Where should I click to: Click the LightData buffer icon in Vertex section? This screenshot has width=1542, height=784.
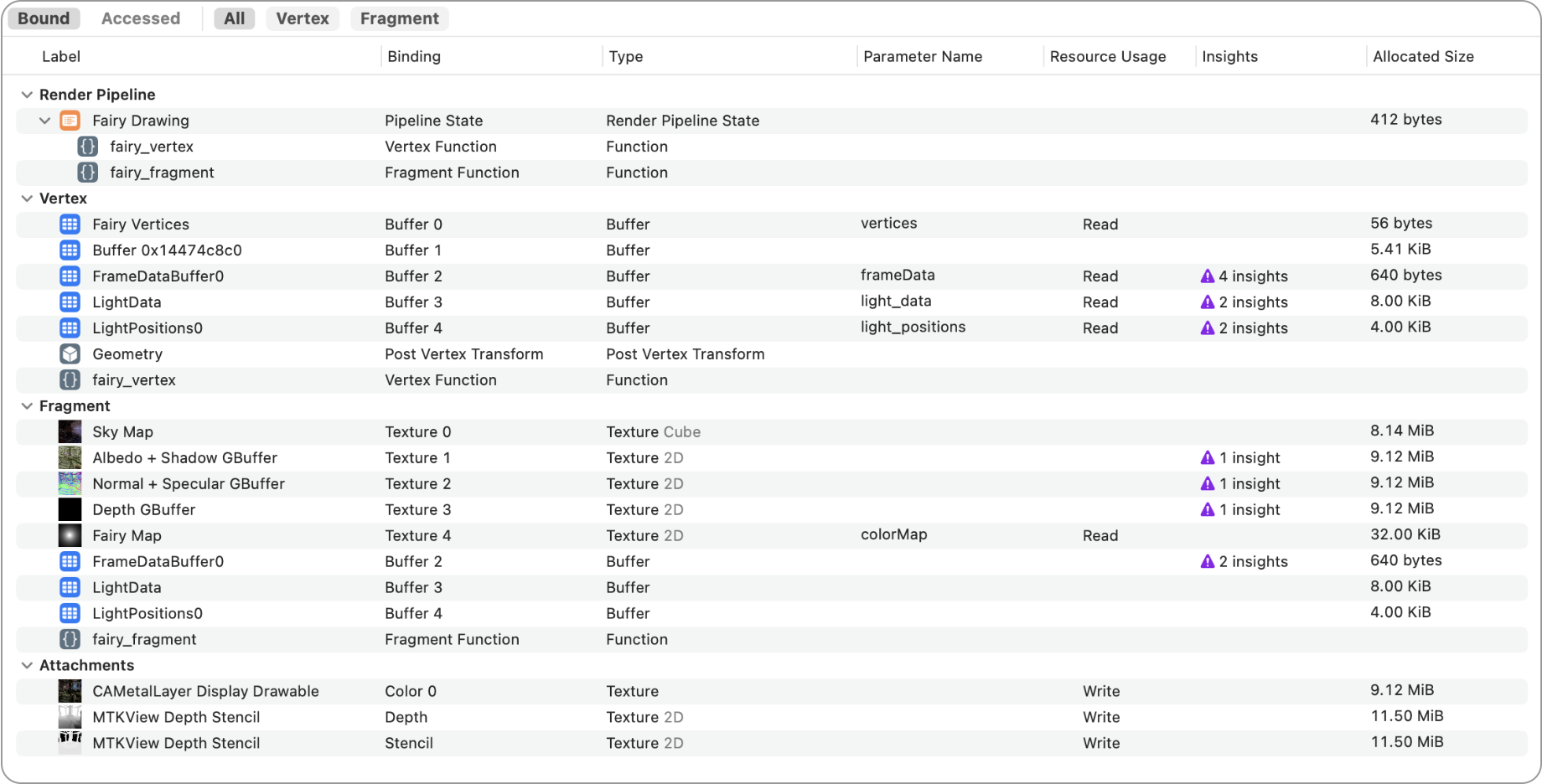pyautogui.click(x=70, y=302)
